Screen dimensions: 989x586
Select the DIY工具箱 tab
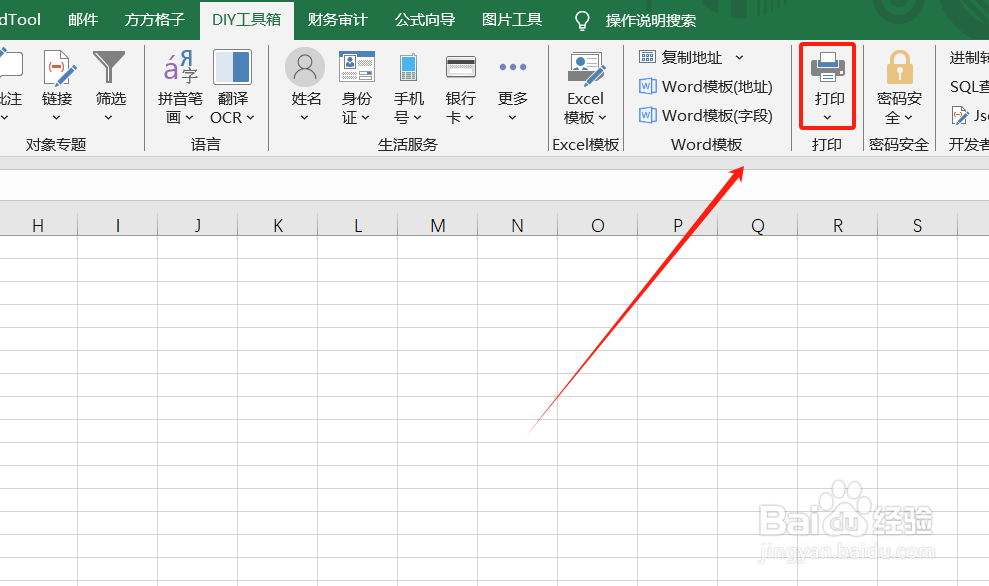coord(247,20)
